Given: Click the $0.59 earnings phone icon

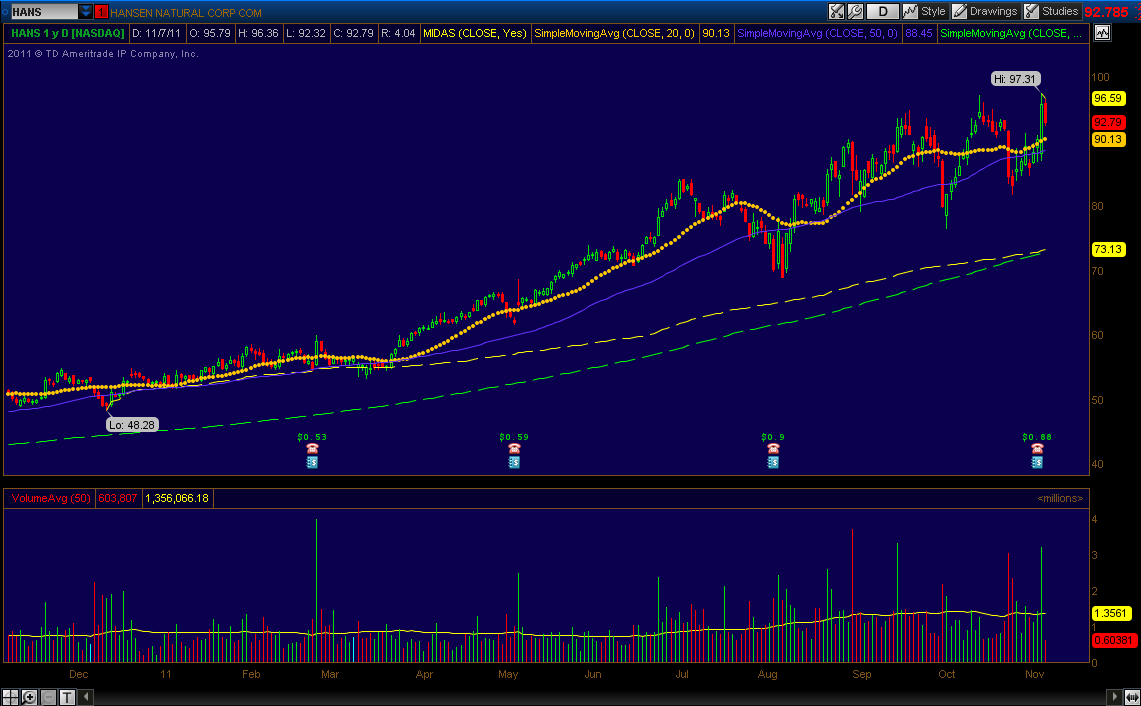Looking at the screenshot, I should click(x=514, y=448).
